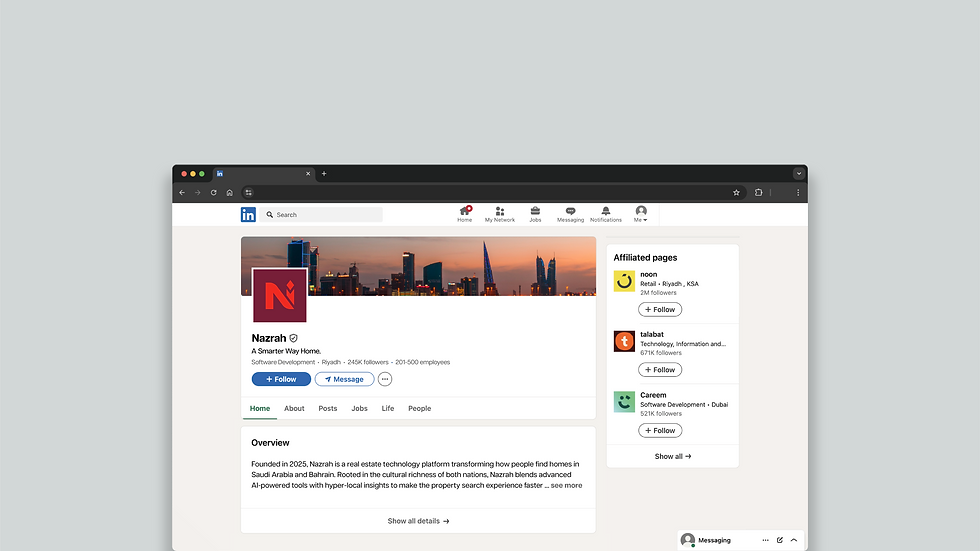Compose a new message icon

[780, 540]
